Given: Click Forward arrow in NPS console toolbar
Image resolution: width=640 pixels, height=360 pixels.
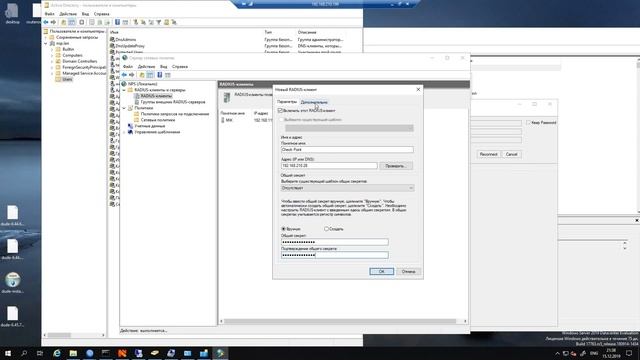Looking at the screenshot, I should click(x=131, y=75).
